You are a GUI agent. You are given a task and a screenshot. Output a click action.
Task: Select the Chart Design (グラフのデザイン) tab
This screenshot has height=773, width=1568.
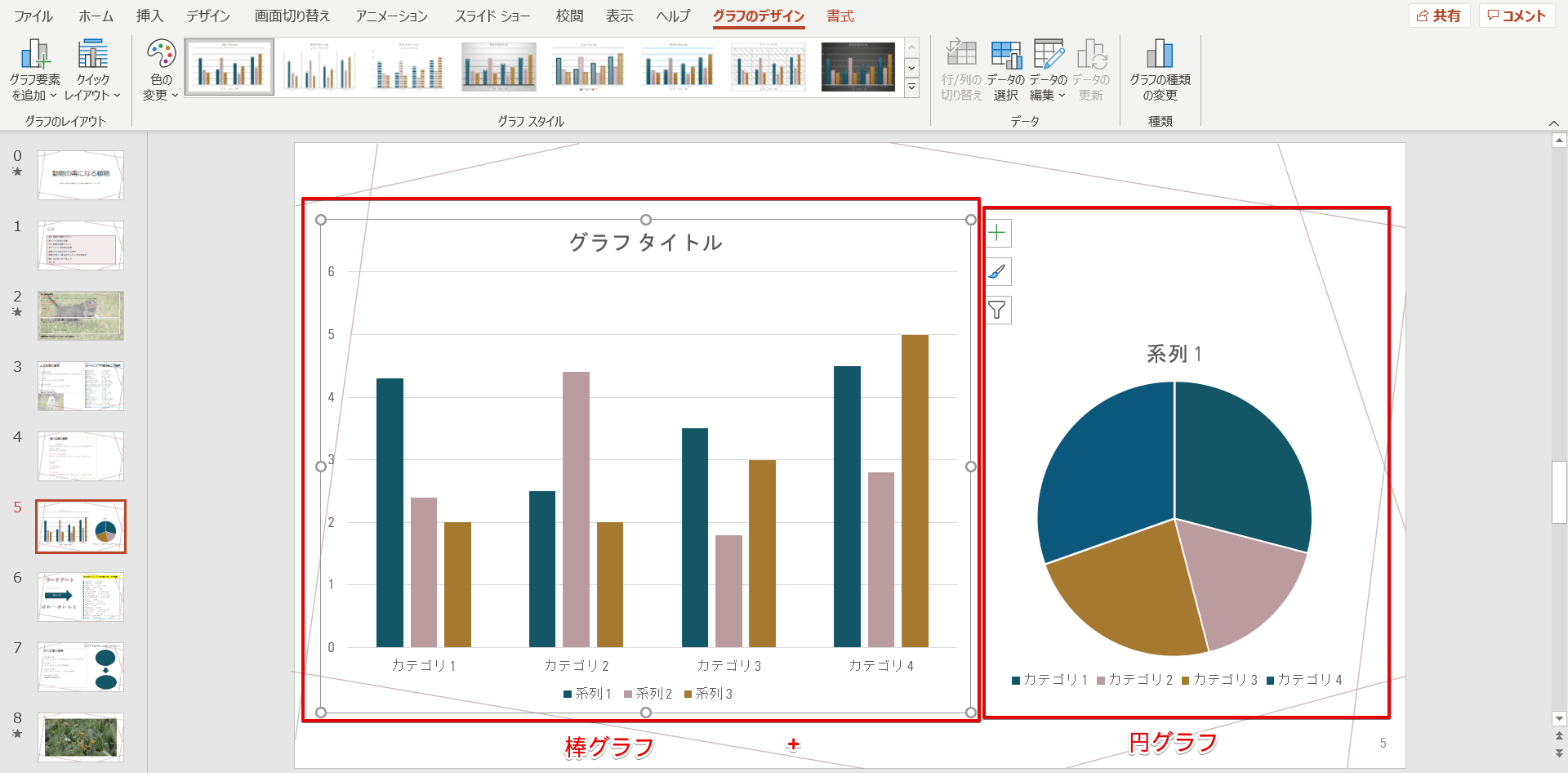pos(759,16)
